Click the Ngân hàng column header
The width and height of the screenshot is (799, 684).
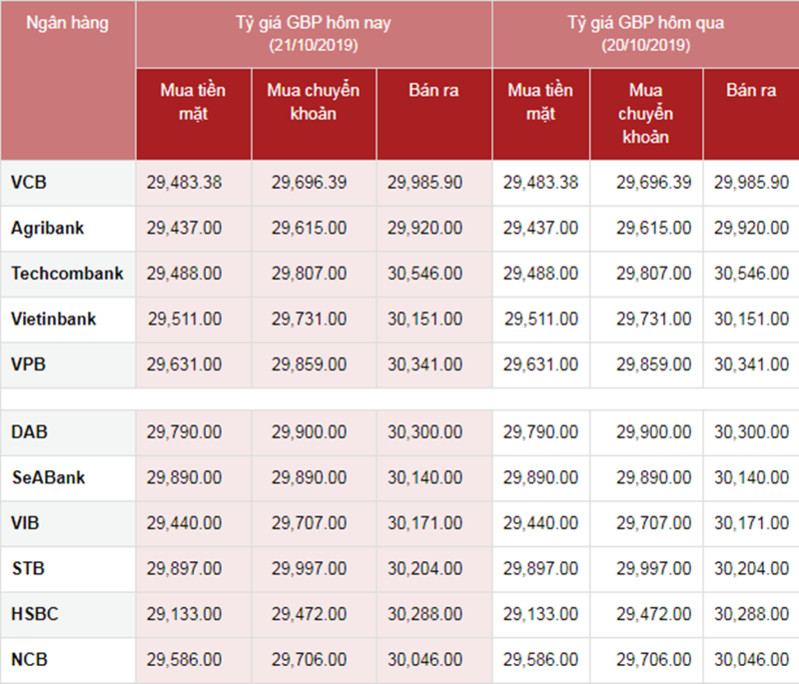point(67,23)
